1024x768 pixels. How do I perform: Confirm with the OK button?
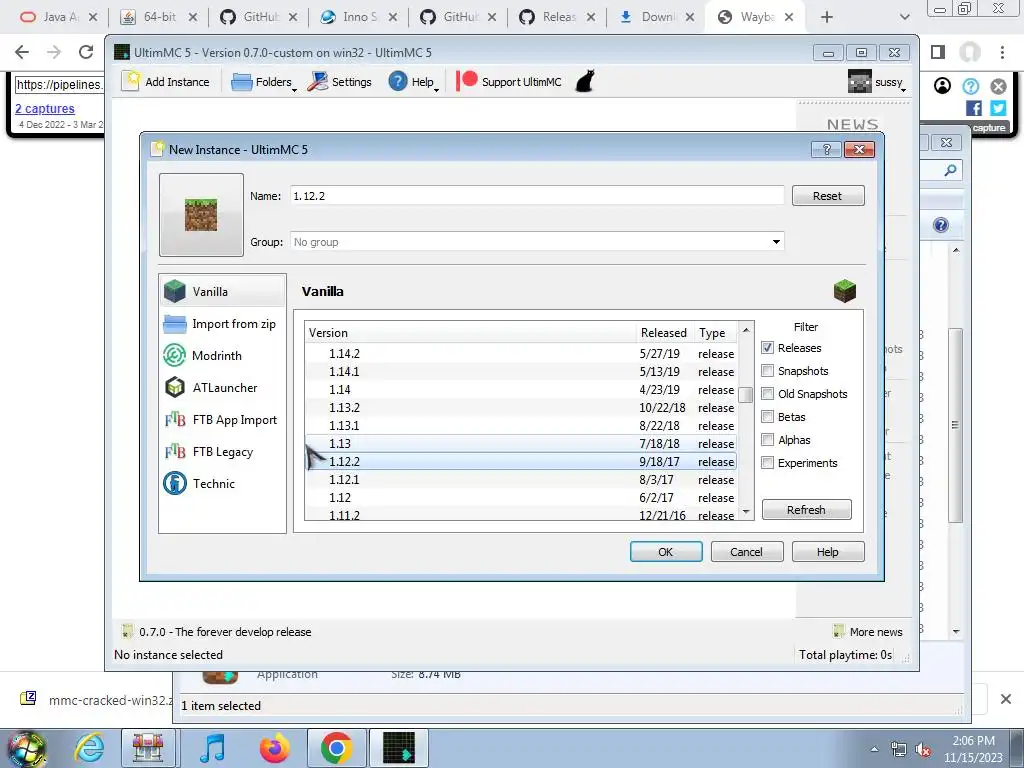click(666, 552)
